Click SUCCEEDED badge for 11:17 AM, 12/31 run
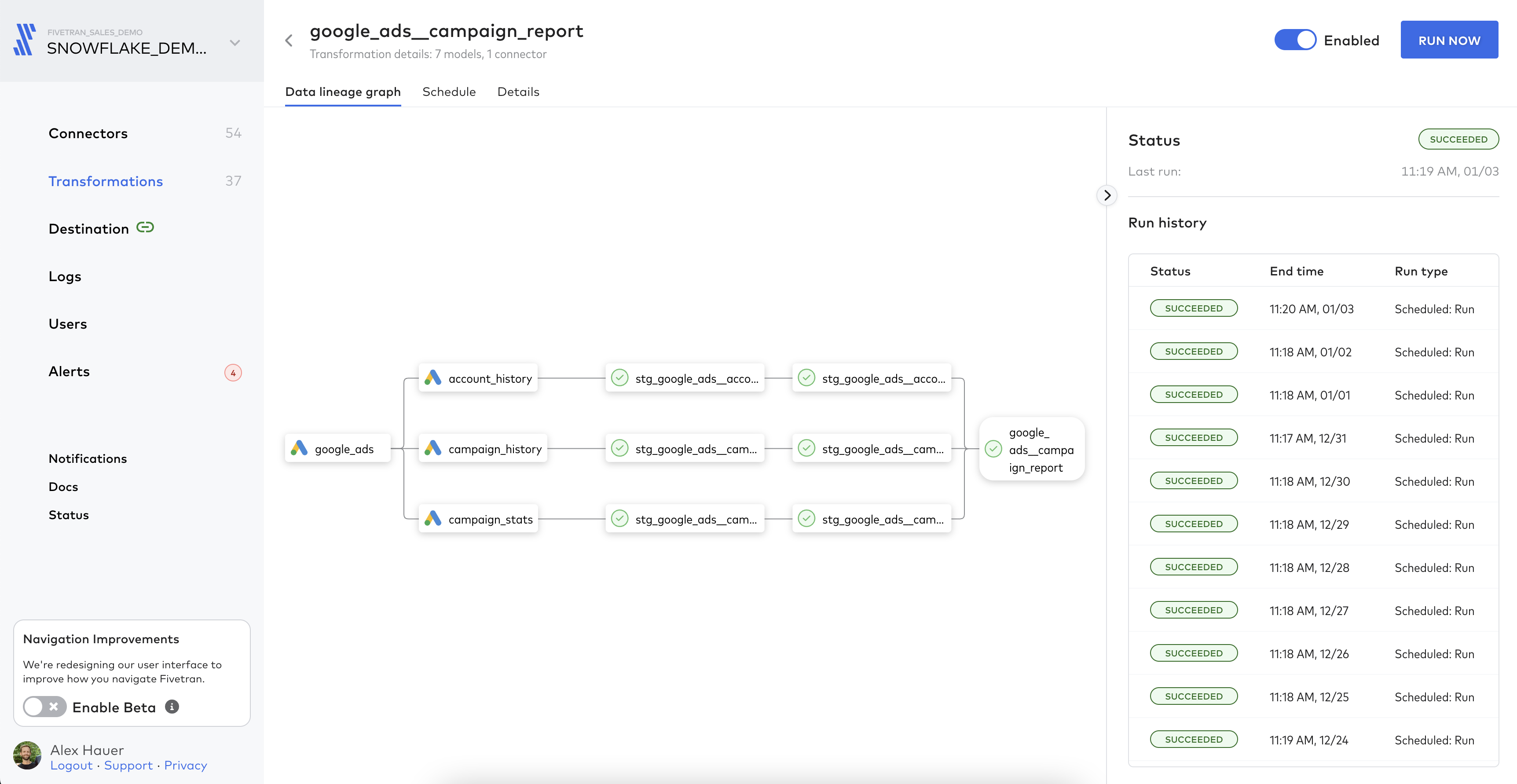 [1193, 438]
